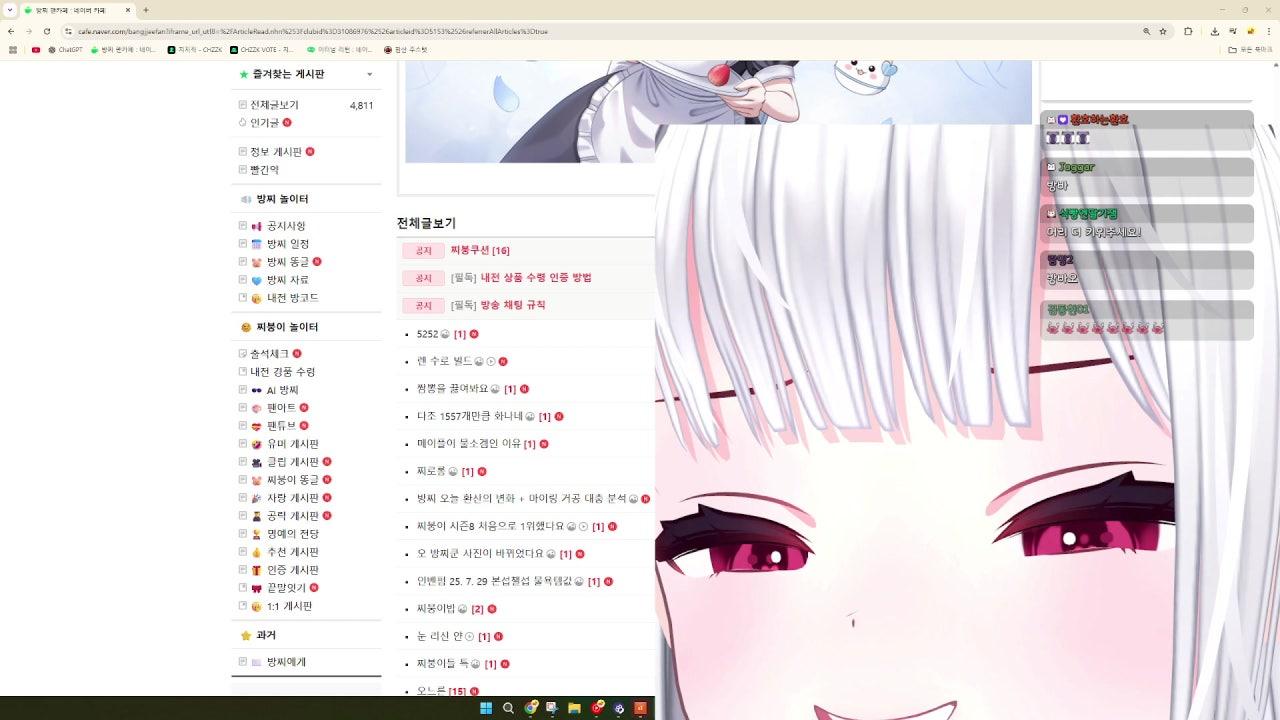1280x720 pixels.
Task: Open 팬아트 board
Action: point(281,408)
